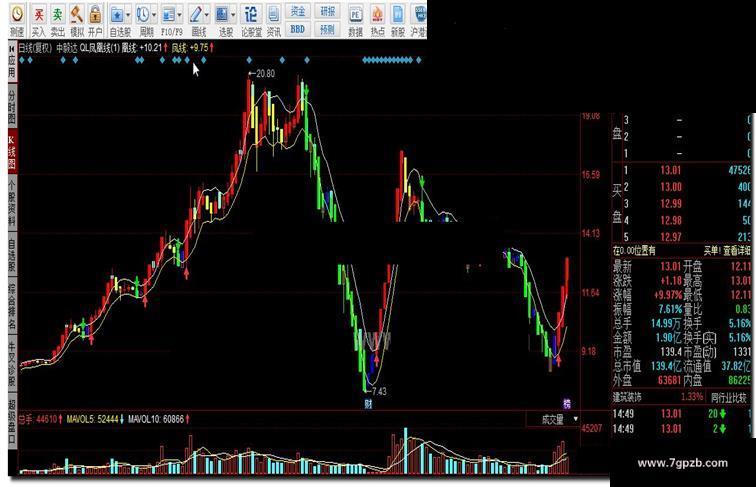Switch to the 分时图 sidebar tab
Image resolution: width=756 pixels, height=487 pixels.
(13, 107)
